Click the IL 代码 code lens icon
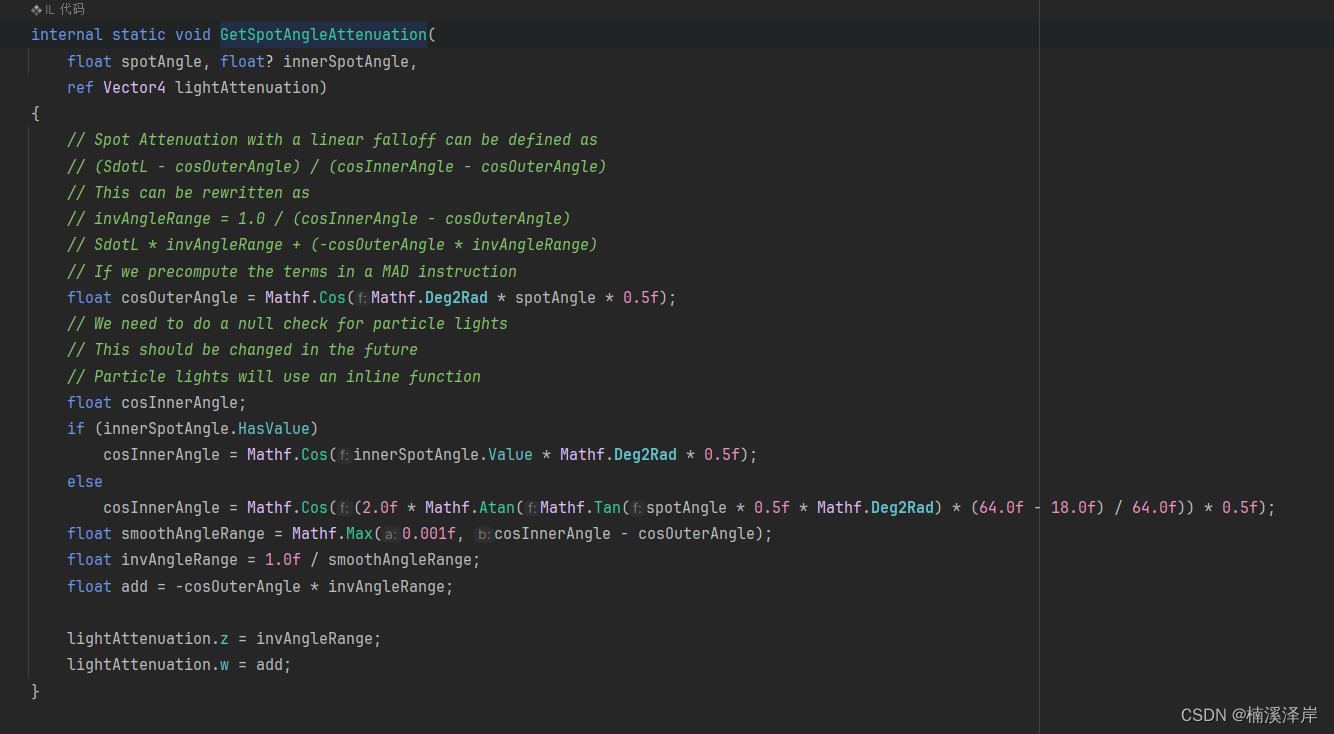 37,9
